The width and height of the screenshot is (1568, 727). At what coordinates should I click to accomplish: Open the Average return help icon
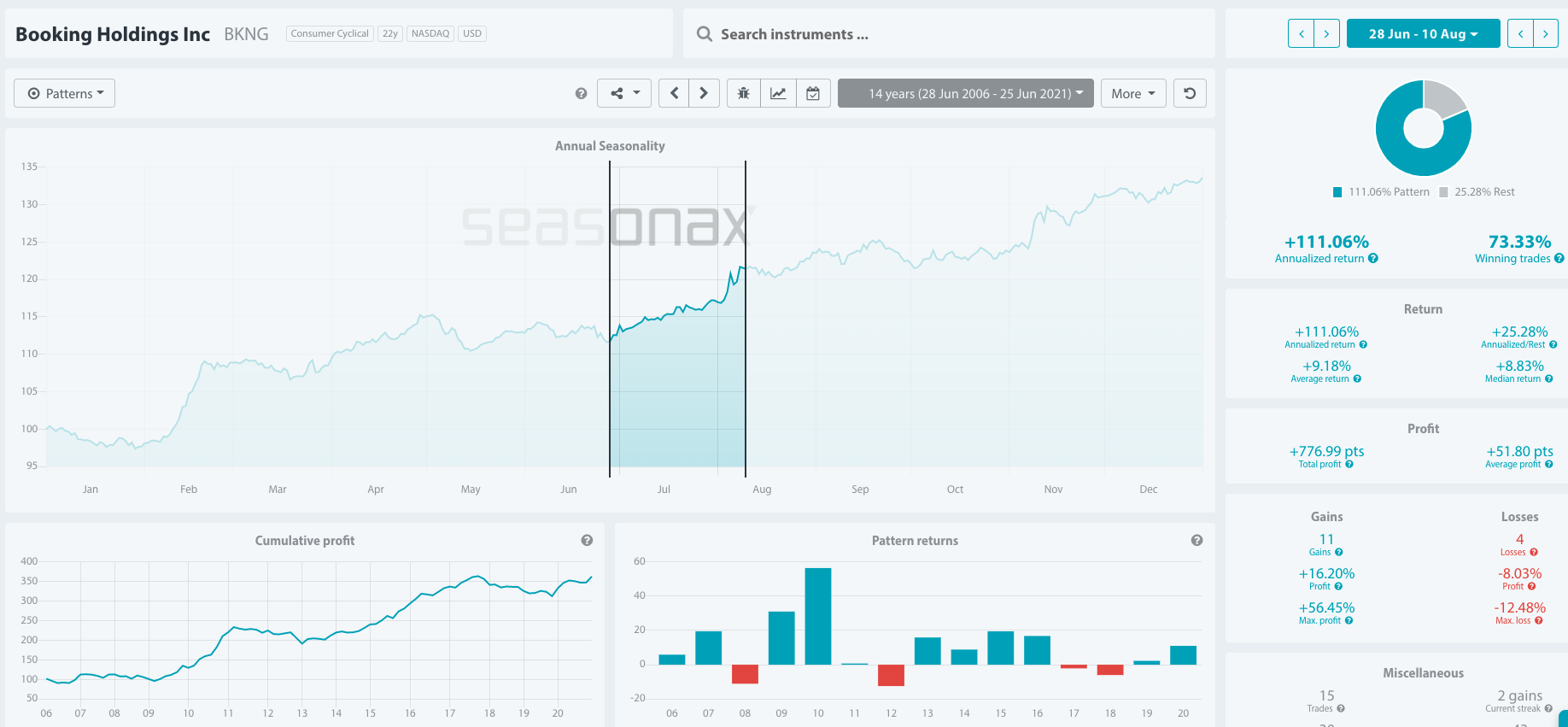1357,379
